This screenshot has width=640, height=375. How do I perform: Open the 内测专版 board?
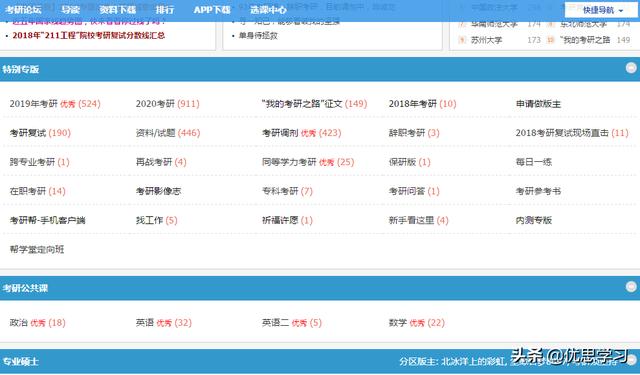pyautogui.click(x=533, y=220)
